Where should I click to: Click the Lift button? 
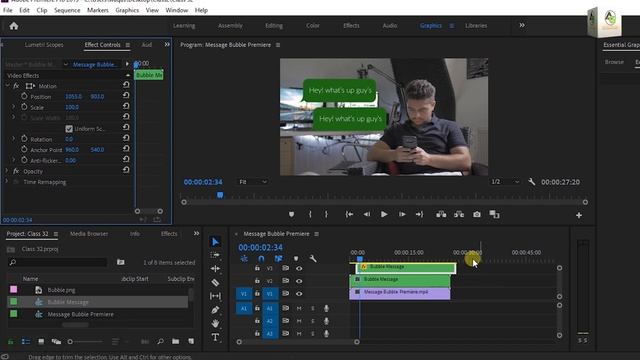(441, 214)
